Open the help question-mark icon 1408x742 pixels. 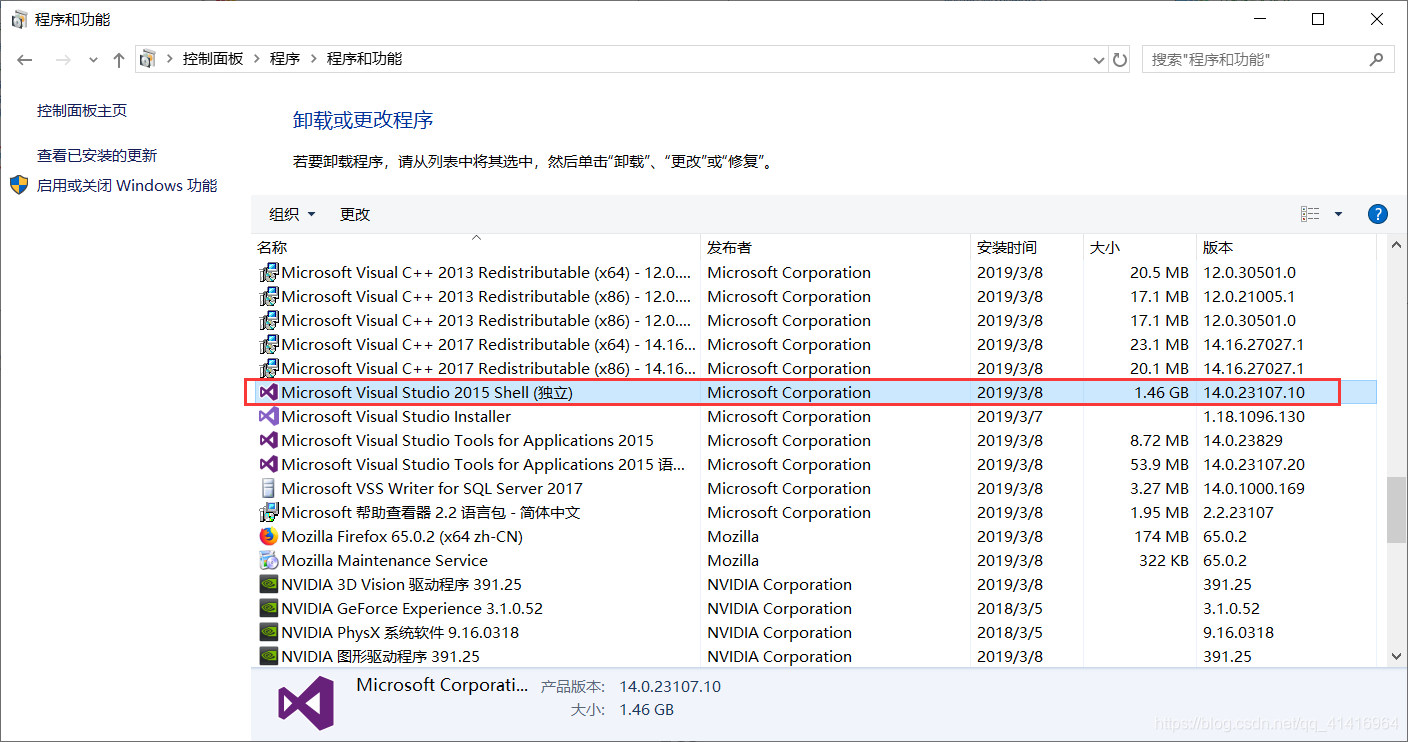pos(1377,214)
